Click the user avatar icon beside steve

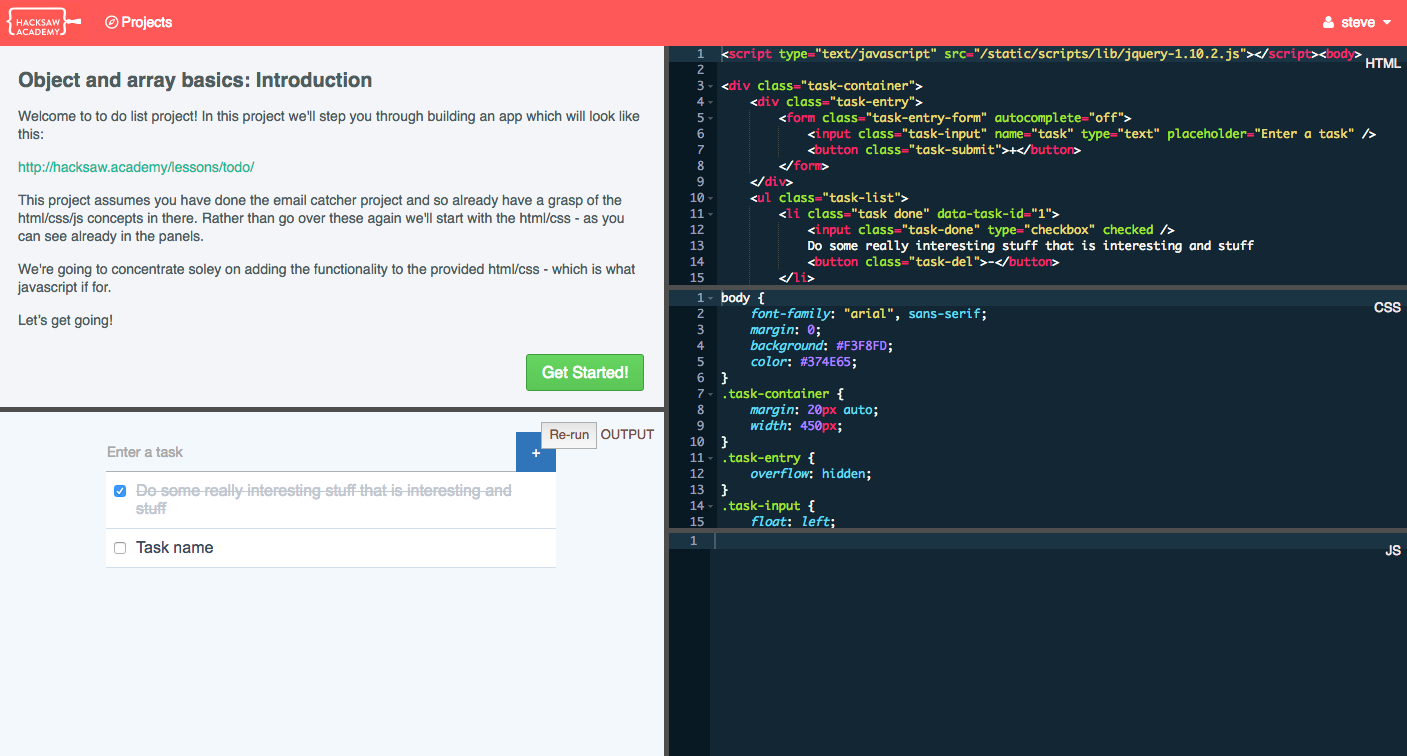[x=1329, y=22]
